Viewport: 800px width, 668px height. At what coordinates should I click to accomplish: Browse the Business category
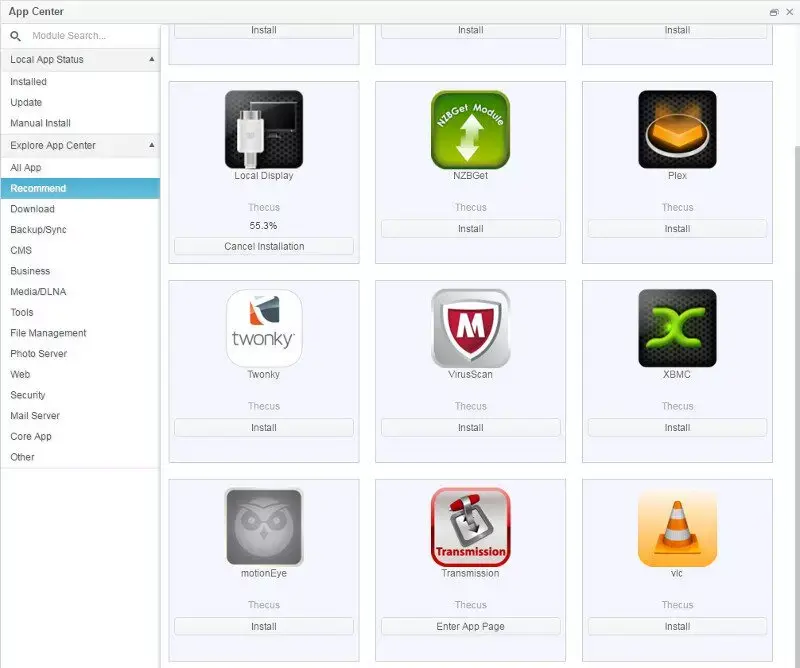point(80,271)
